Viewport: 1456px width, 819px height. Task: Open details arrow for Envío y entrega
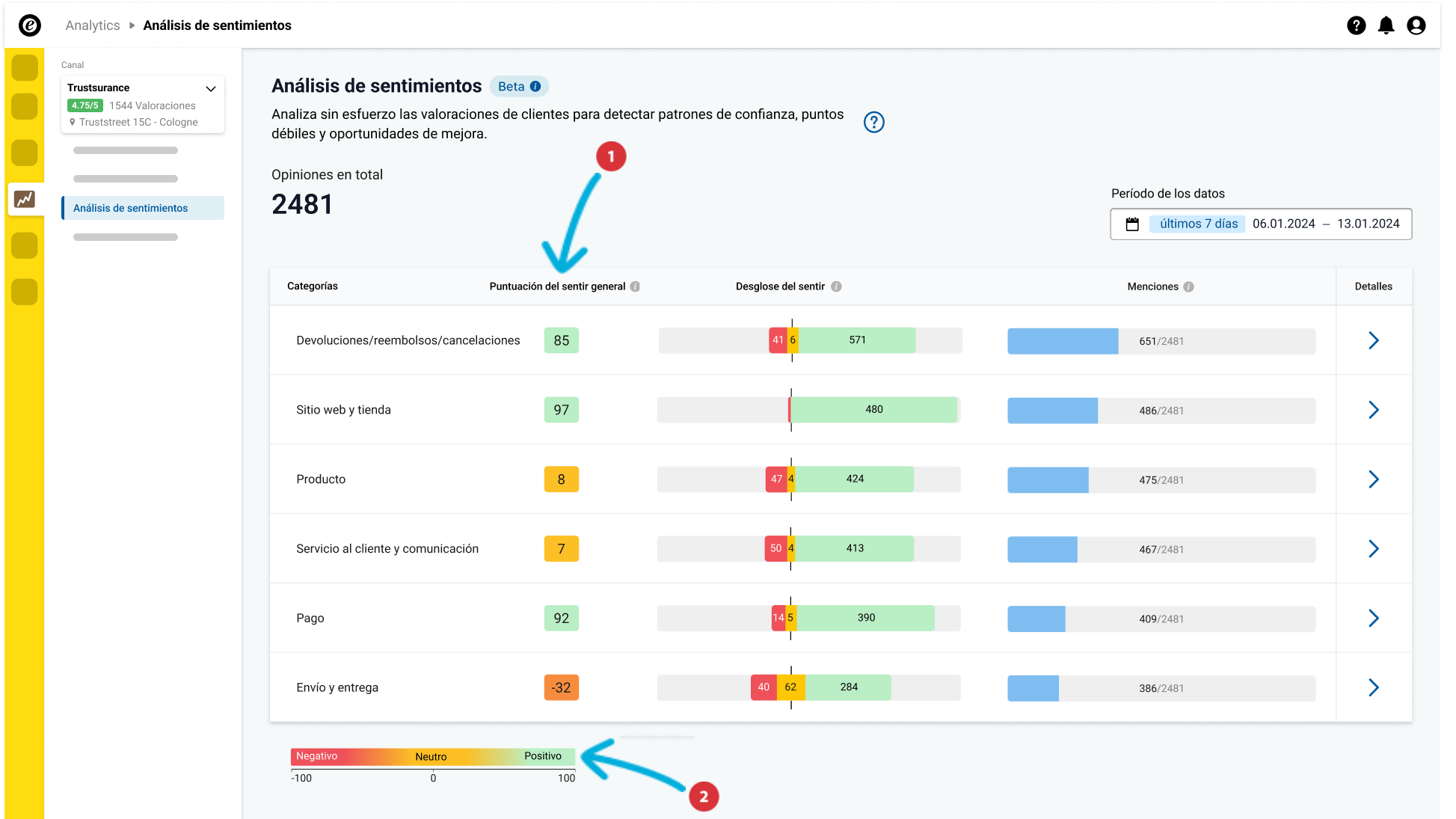[1373, 687]
